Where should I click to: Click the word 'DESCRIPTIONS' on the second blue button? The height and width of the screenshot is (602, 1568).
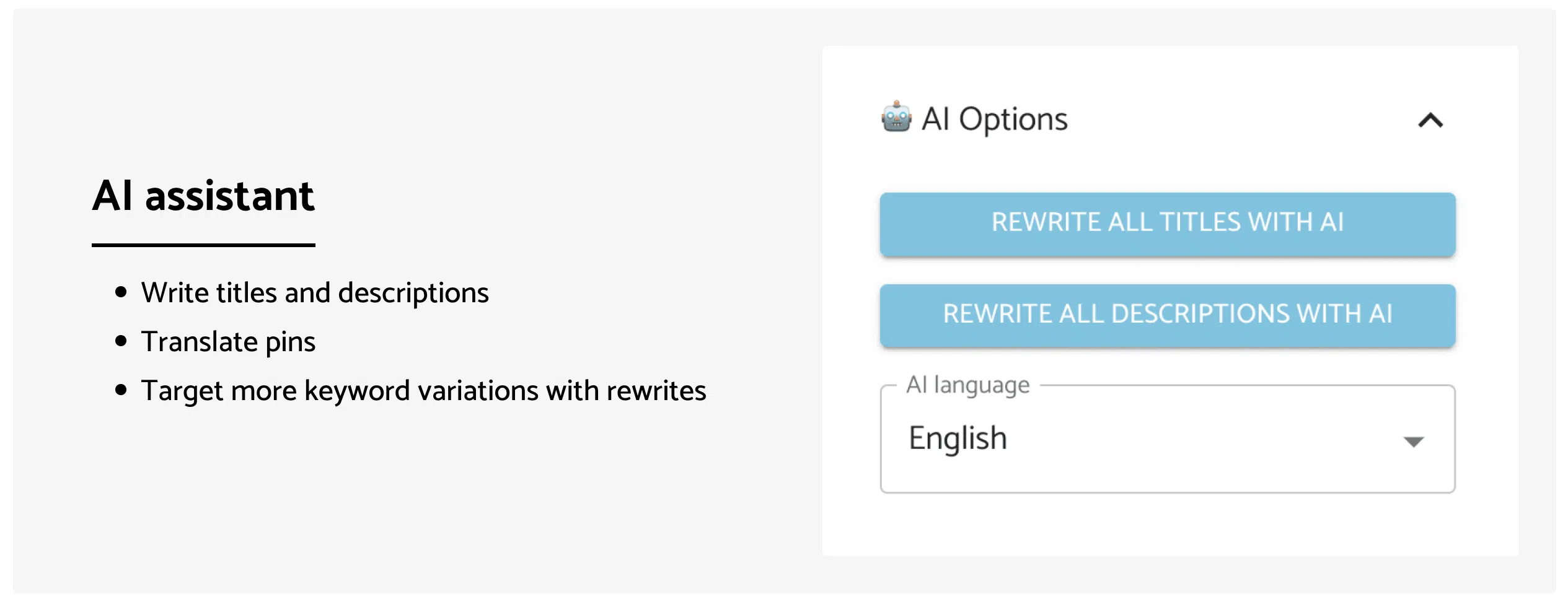coord(1200,314)
